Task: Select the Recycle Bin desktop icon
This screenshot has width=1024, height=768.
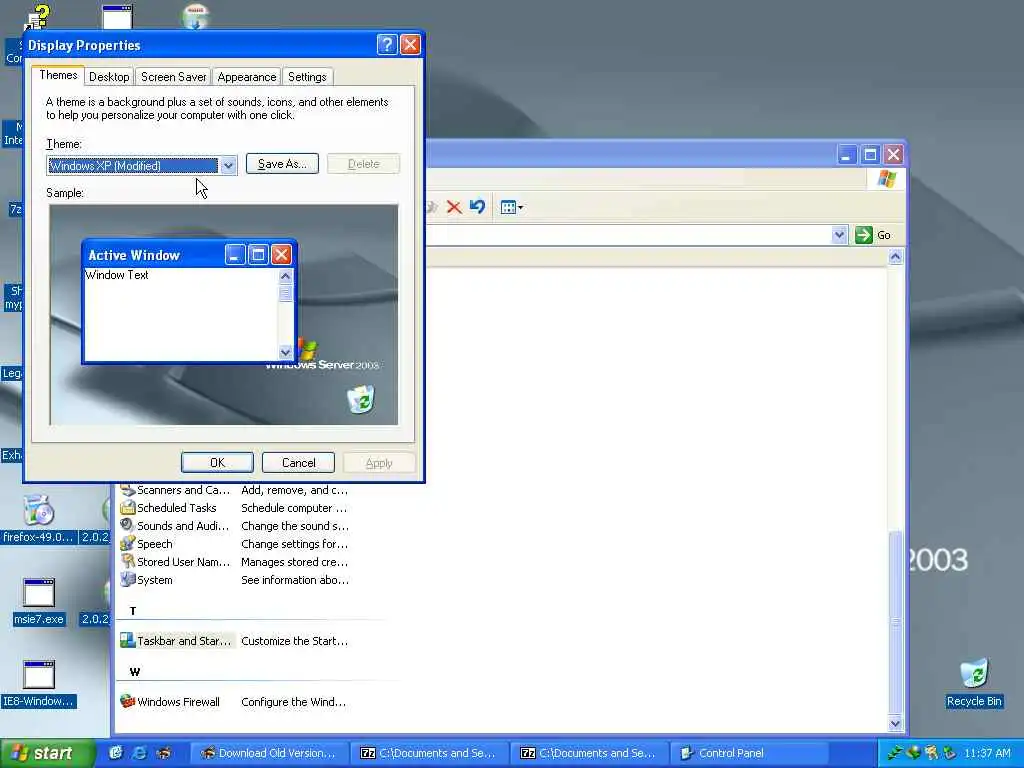Action: click(x=974, y=683)
